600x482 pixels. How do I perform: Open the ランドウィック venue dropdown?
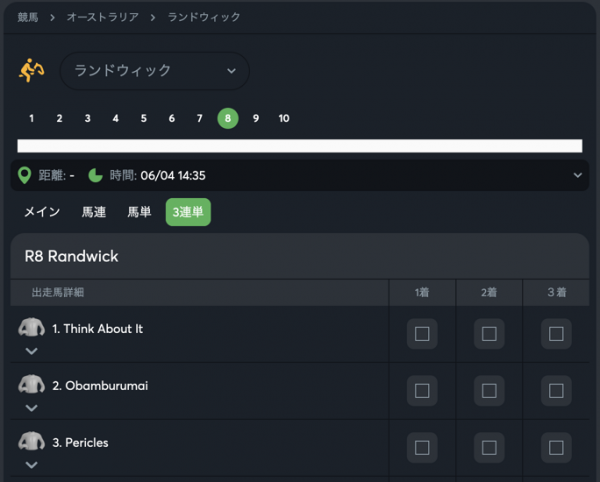(x=155, y=71)
